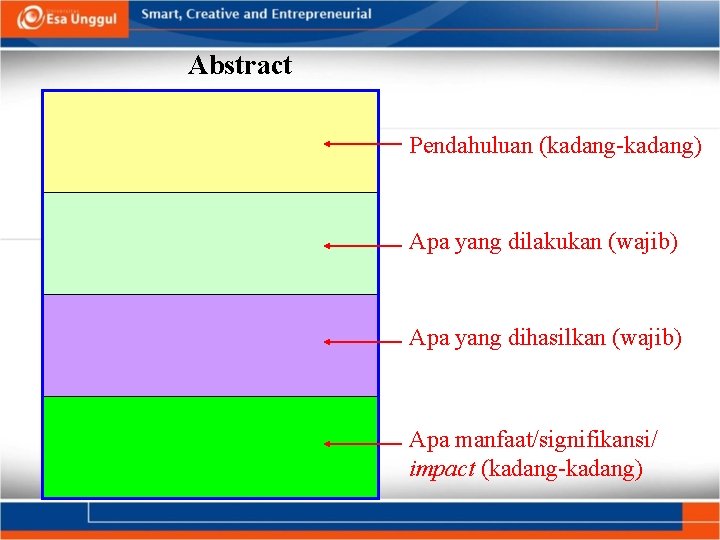The image size is (720, 540).
Task: Click the purple 'dihasilkan' section block
Action: (210, 345)
